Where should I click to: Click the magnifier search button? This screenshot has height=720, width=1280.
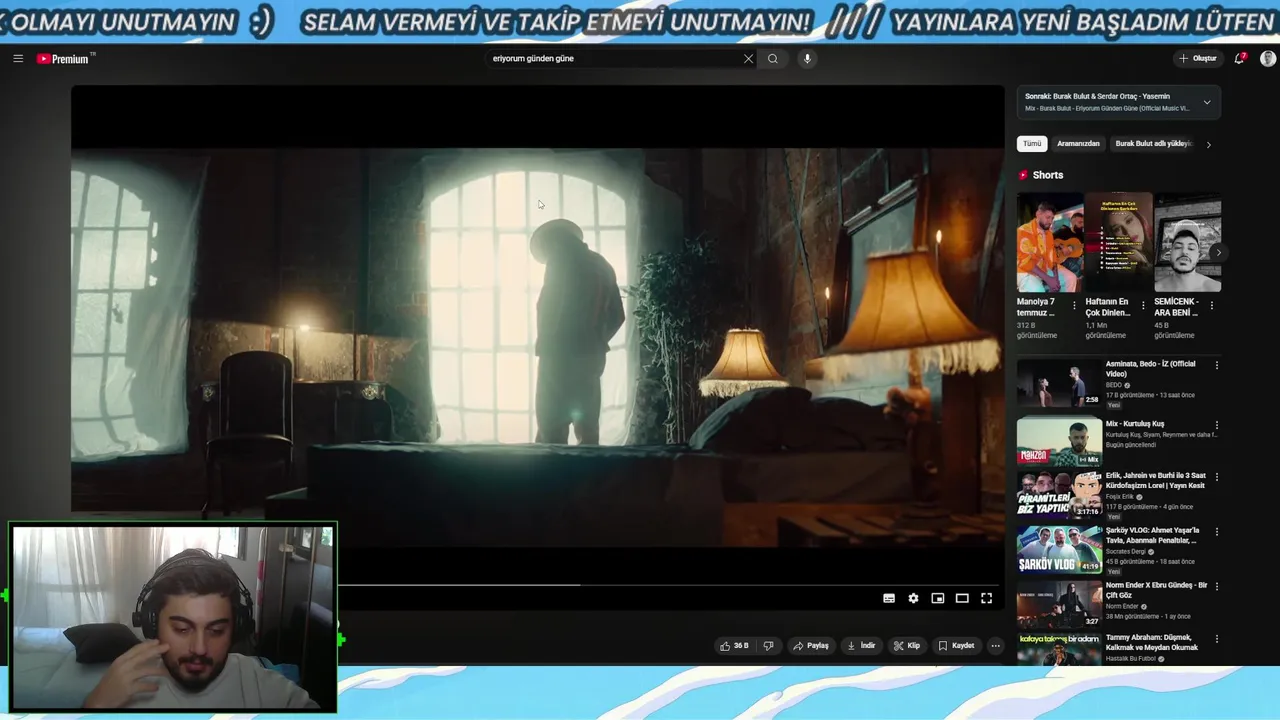[x=772, y=59]
